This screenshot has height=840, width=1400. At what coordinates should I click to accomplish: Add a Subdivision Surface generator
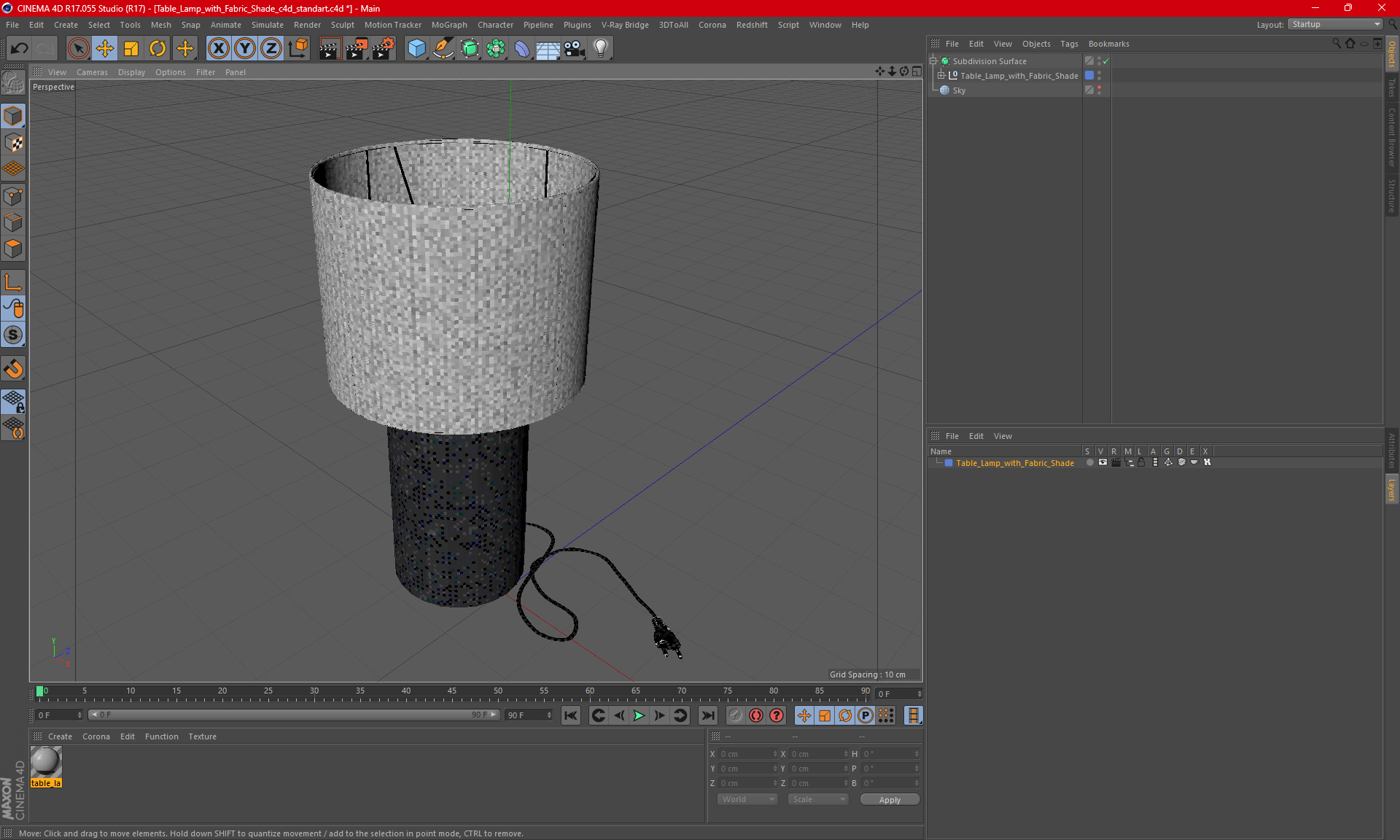[470, 49]
